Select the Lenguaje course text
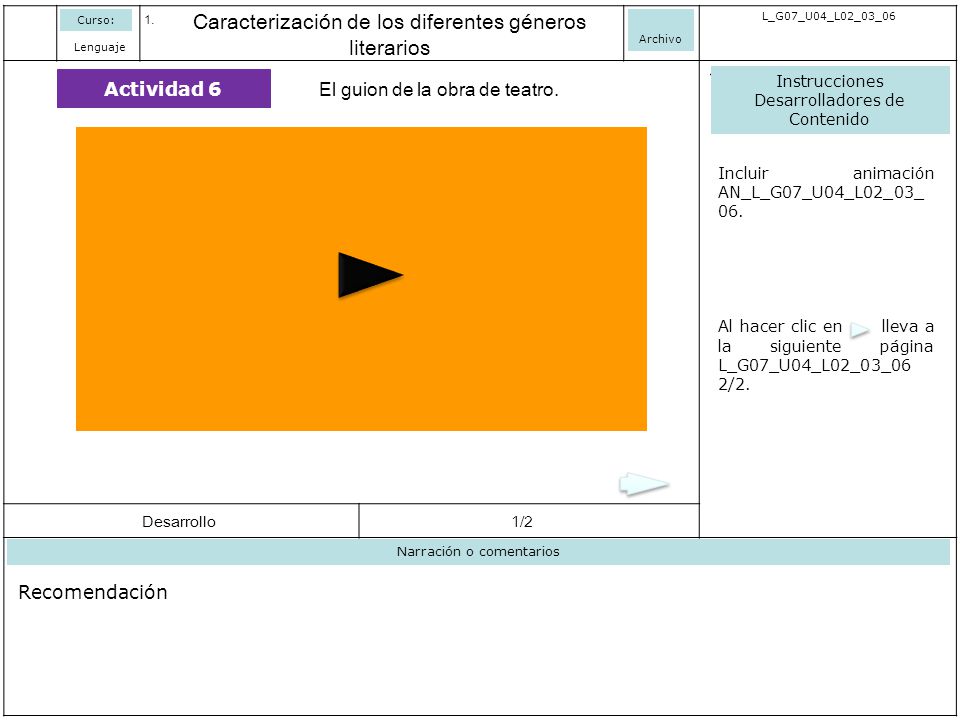 [99, 47]
